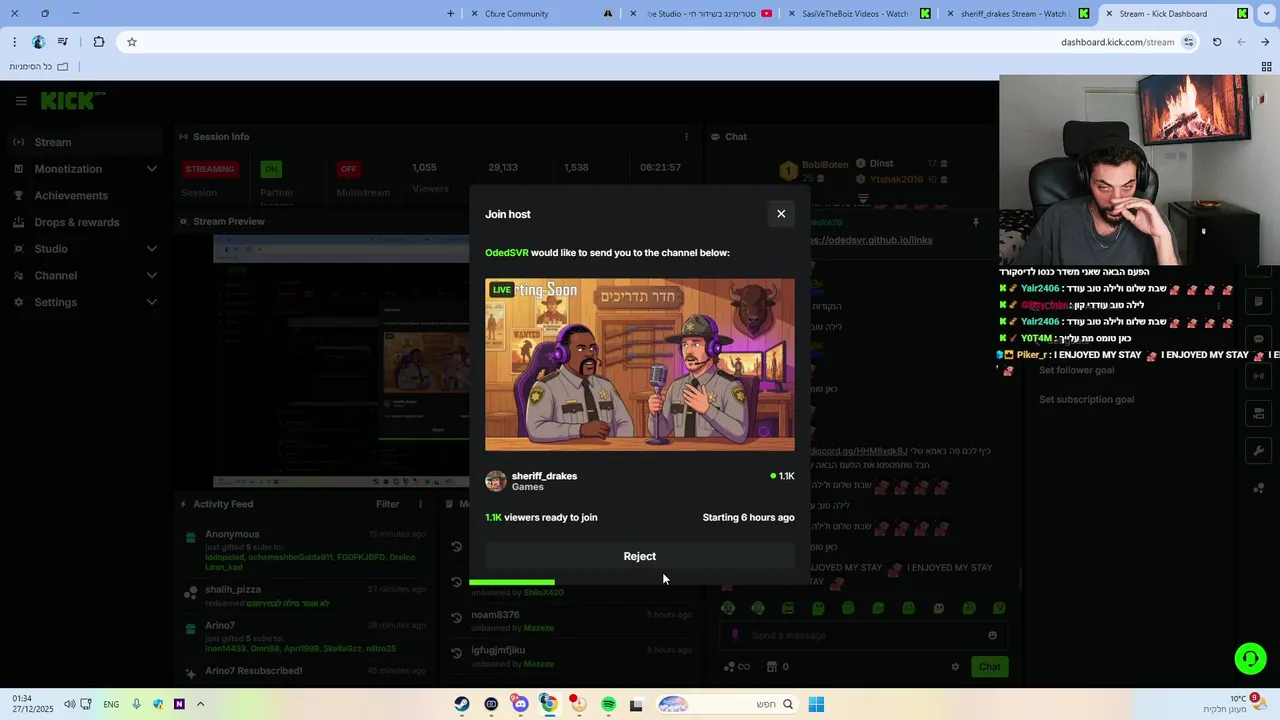The height and width of the screenshot is (720, 1280).
Task: Open the sheriff_drakes channel name
Action: point(544,476)
